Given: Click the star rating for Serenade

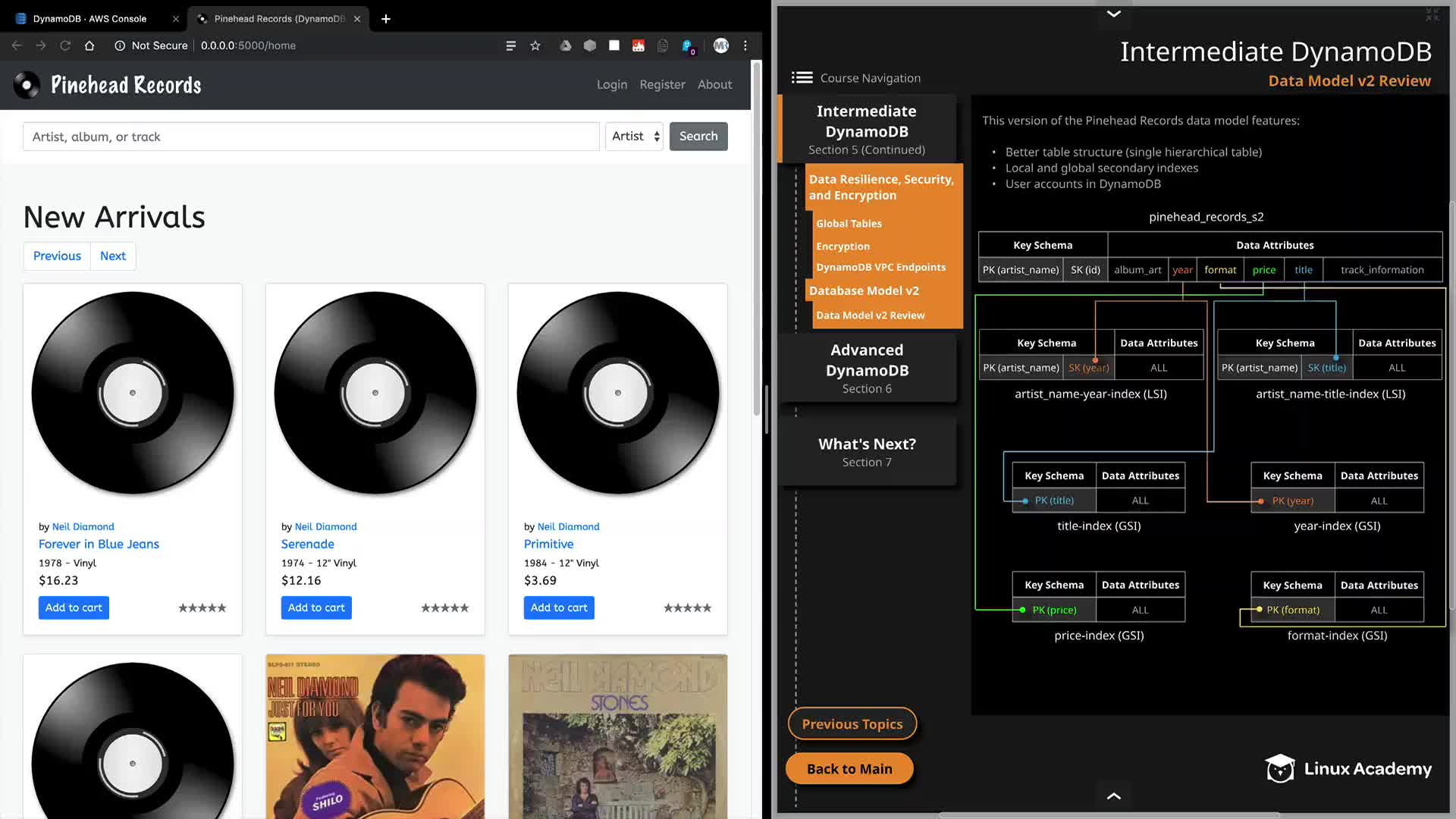Looking at the screenshot, I should pyautogui.click(x=445, y=608).
